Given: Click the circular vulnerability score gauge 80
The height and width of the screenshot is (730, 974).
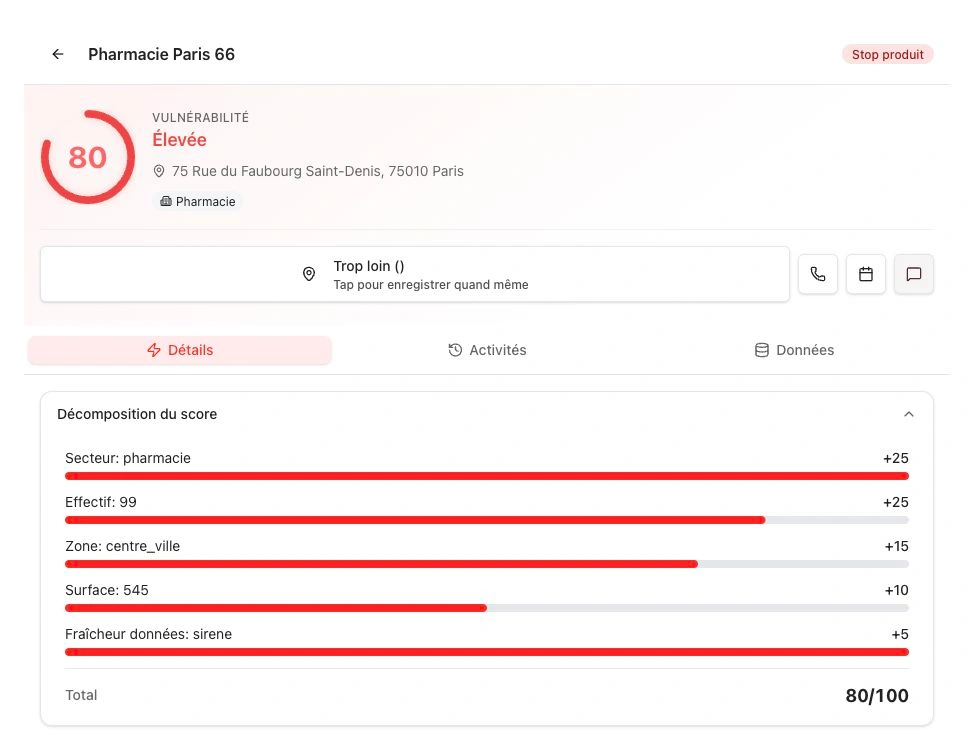Looking at the screenshot, I should pyautogui.click(x=88, y=157).
